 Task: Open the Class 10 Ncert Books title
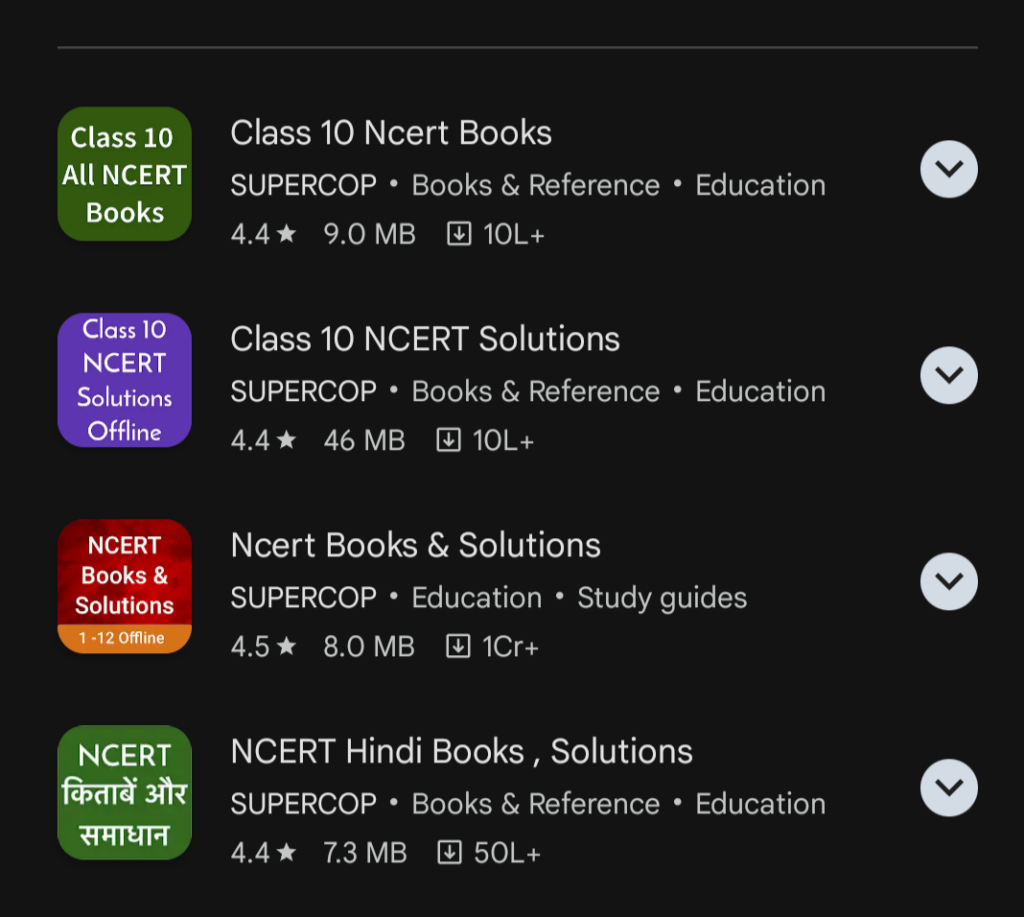[391, 133]
